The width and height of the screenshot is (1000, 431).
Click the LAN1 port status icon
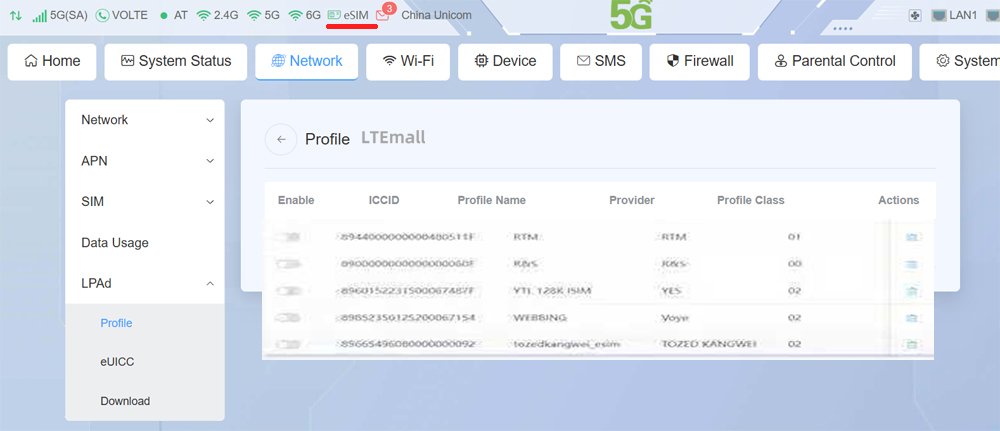(x=939, y=15)
